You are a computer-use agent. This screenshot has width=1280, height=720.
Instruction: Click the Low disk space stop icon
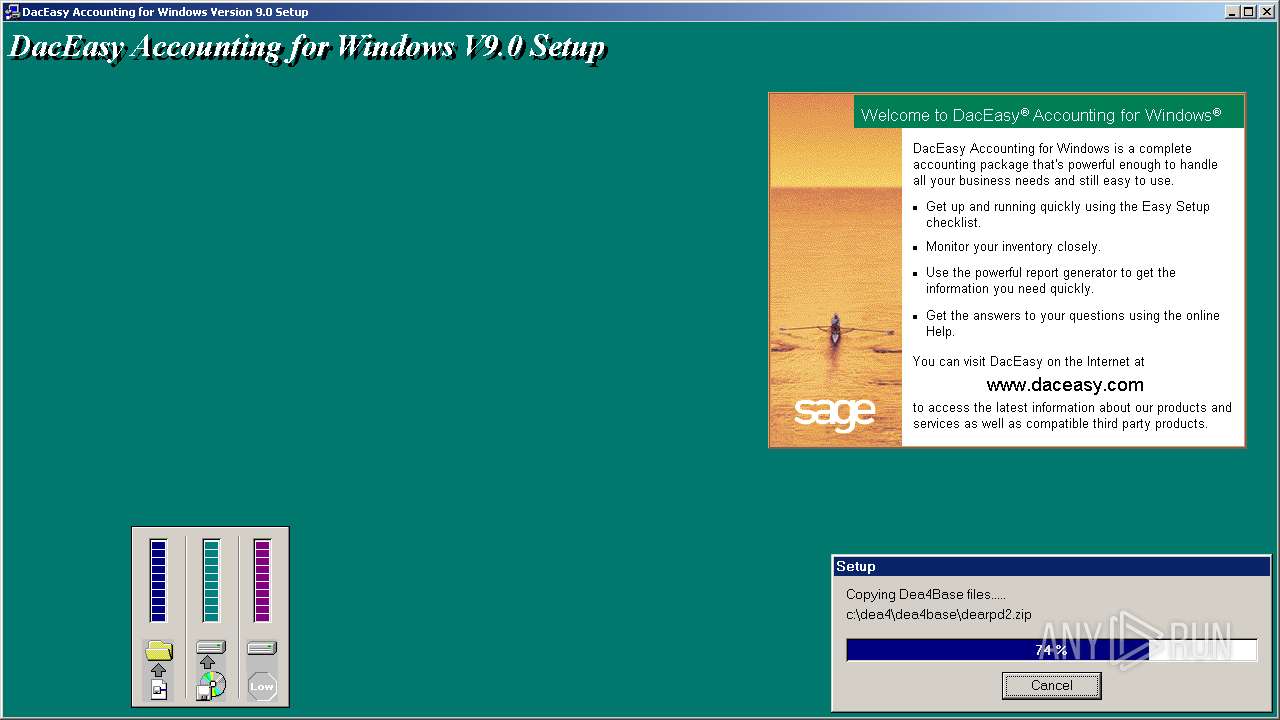[x=262, y=686]
